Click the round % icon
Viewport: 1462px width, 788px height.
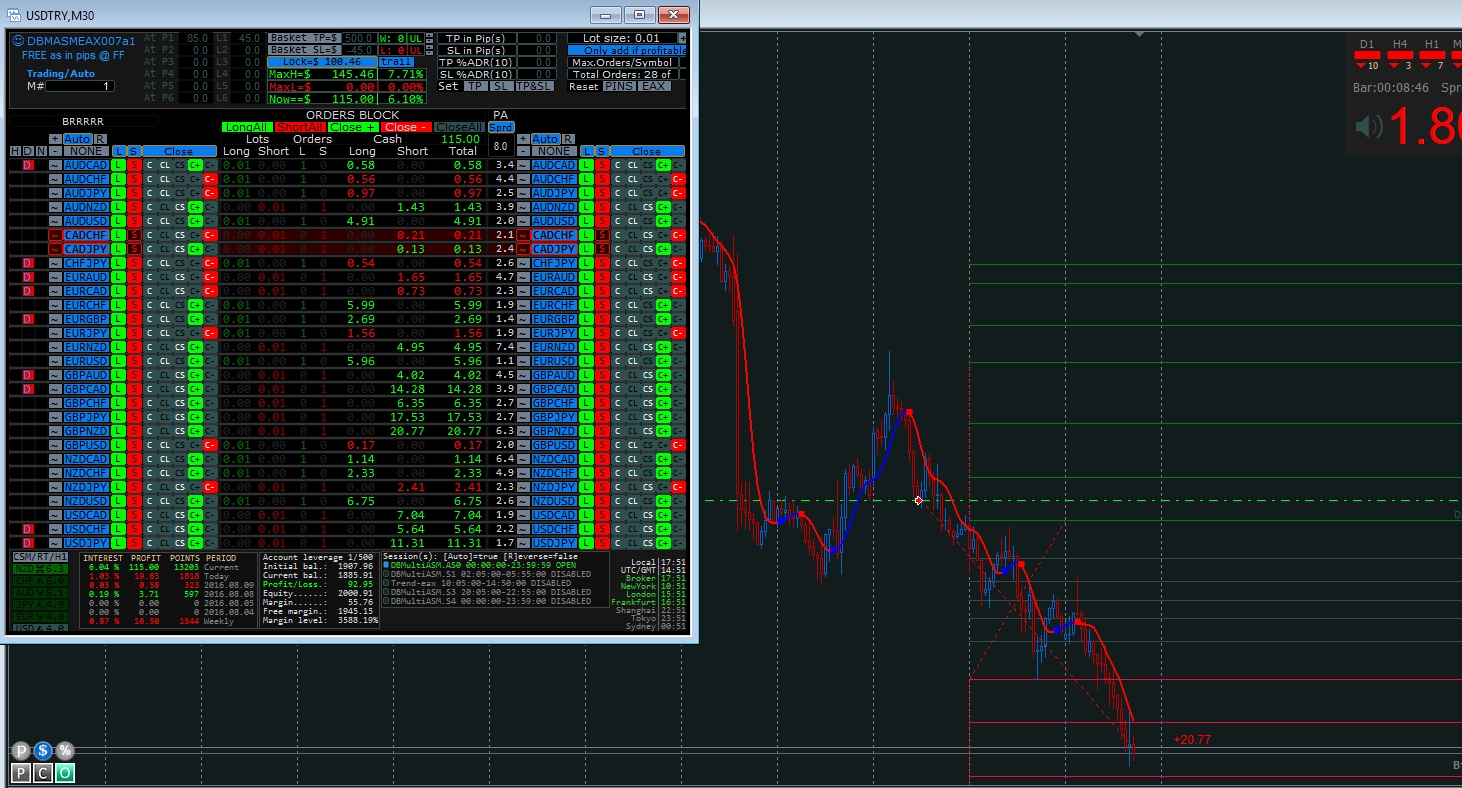65,750
